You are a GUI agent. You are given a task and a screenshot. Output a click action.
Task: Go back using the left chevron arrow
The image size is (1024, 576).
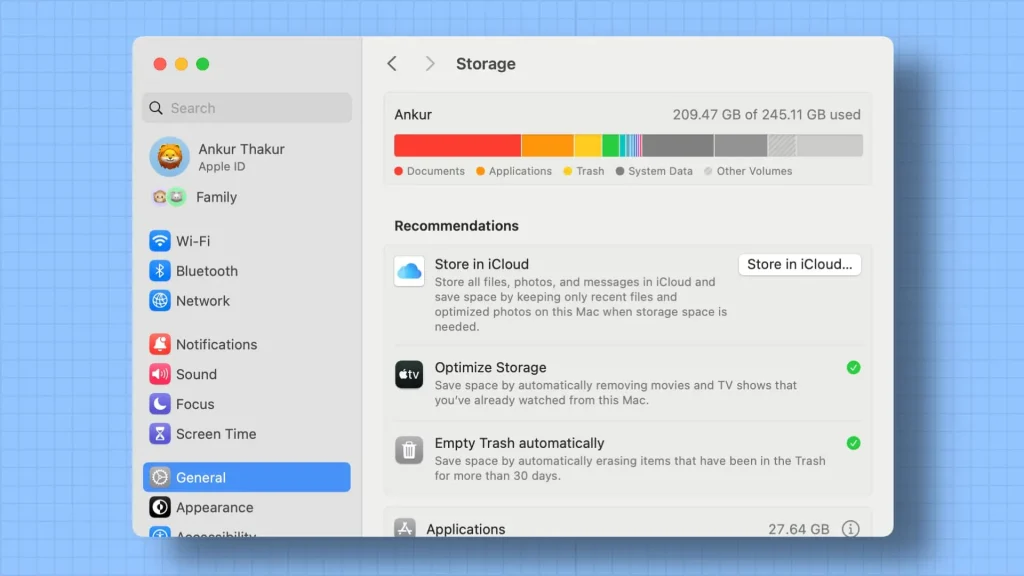click(x=392, y=63)
